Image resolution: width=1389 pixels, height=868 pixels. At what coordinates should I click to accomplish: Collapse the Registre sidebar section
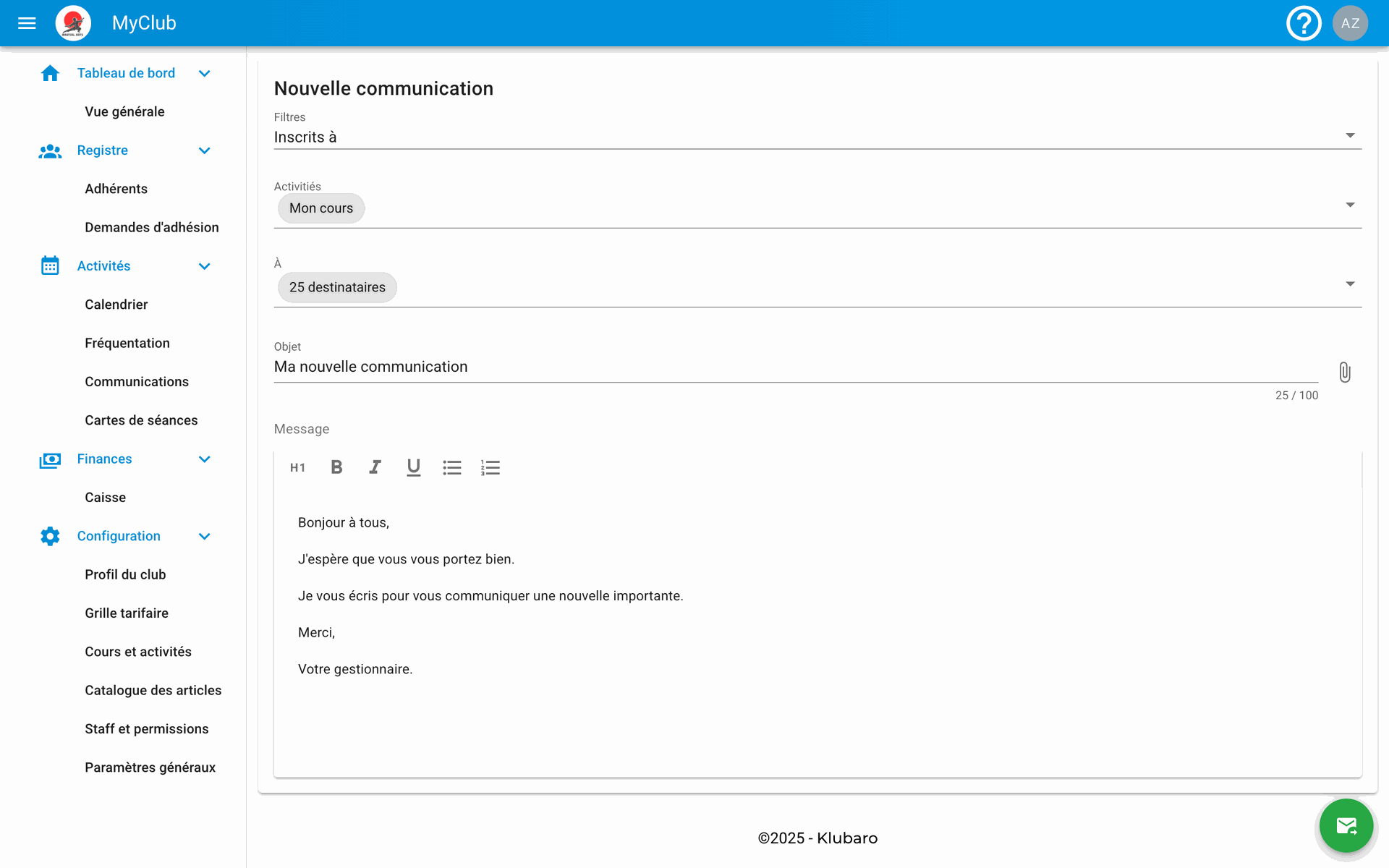pyautogui.click(x=205, y=150)
